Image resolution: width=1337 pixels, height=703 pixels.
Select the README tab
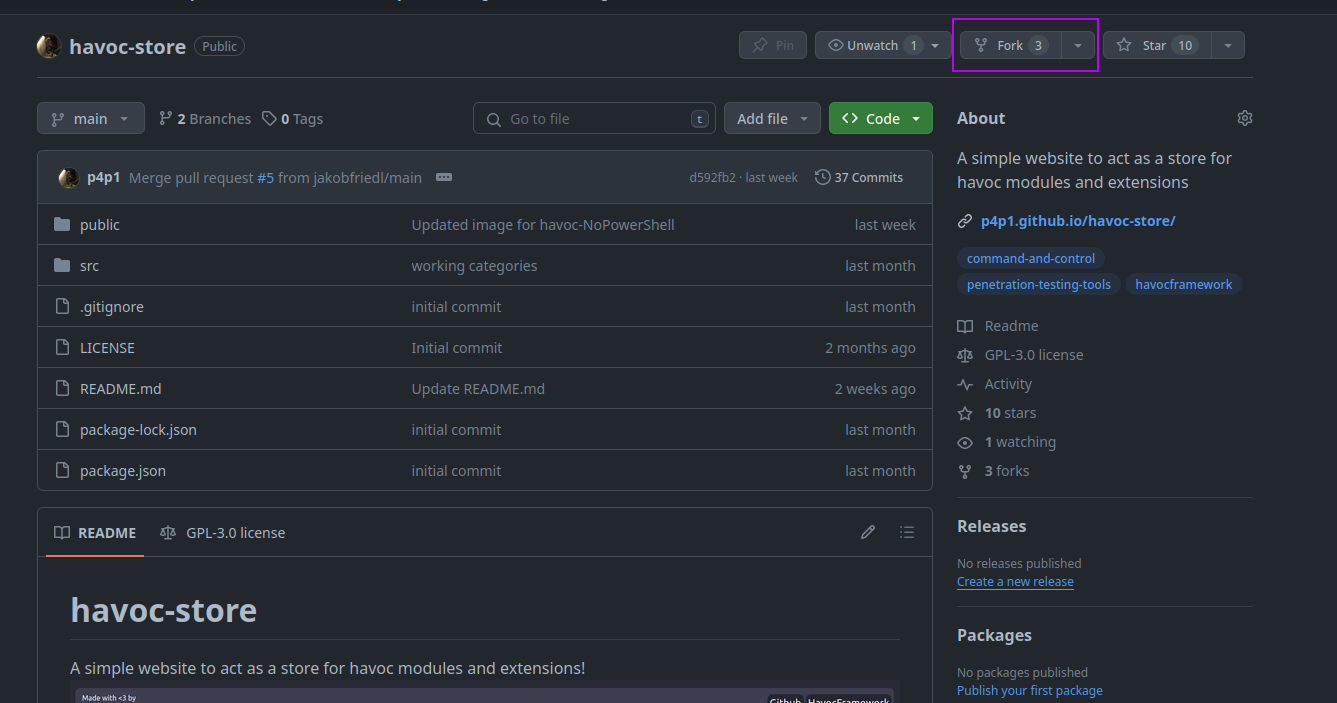point(95,532)
